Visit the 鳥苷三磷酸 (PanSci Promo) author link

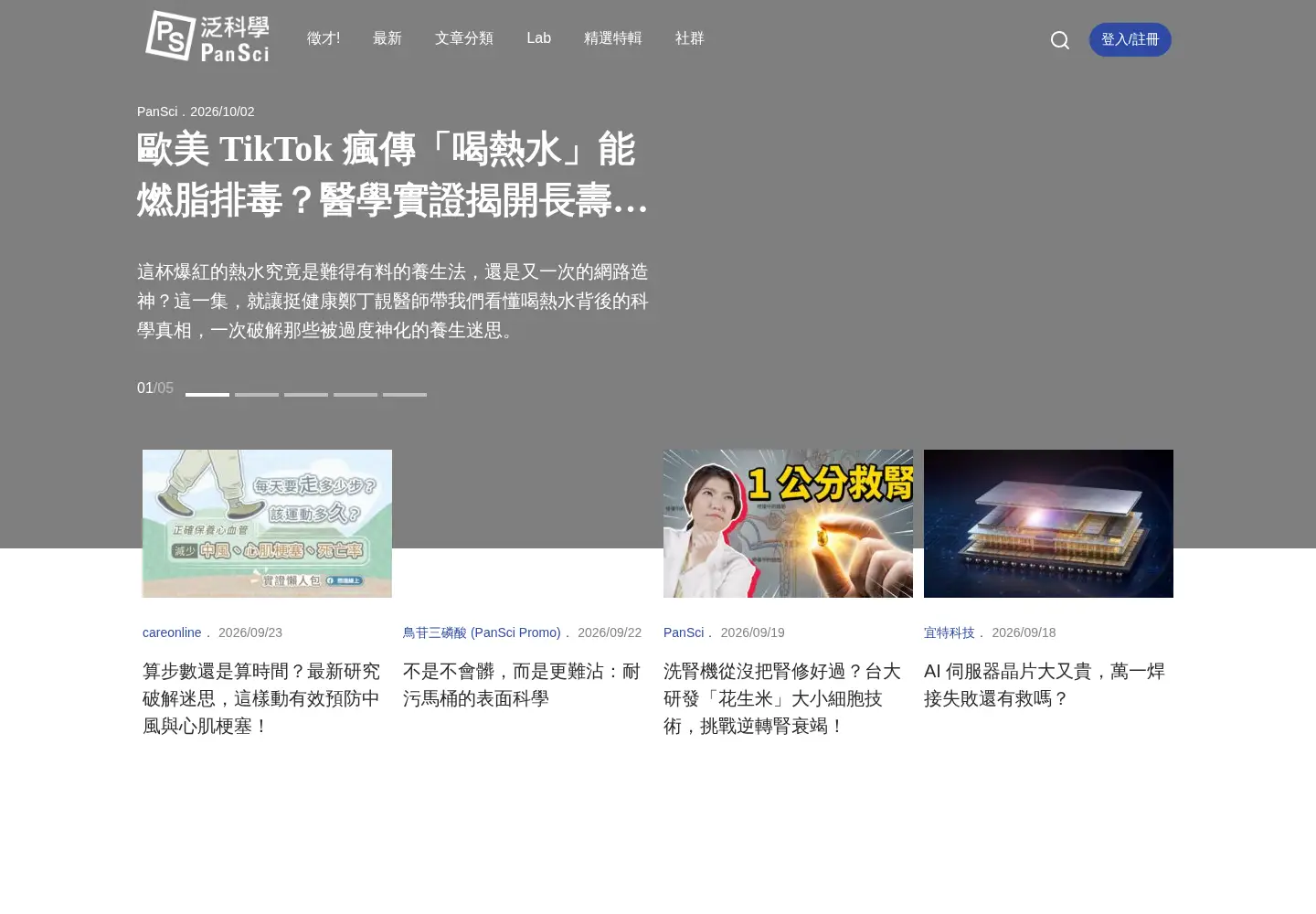[482, 632]
